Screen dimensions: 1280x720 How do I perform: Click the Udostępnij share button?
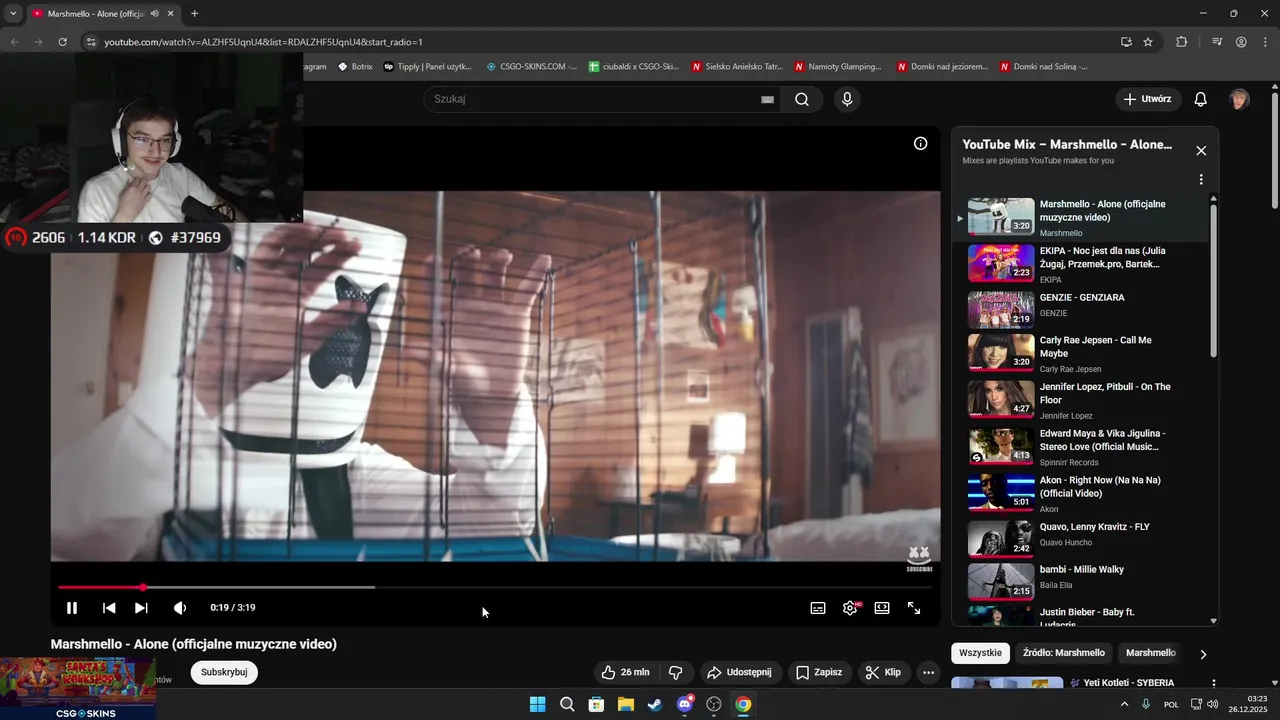(739, 672)
